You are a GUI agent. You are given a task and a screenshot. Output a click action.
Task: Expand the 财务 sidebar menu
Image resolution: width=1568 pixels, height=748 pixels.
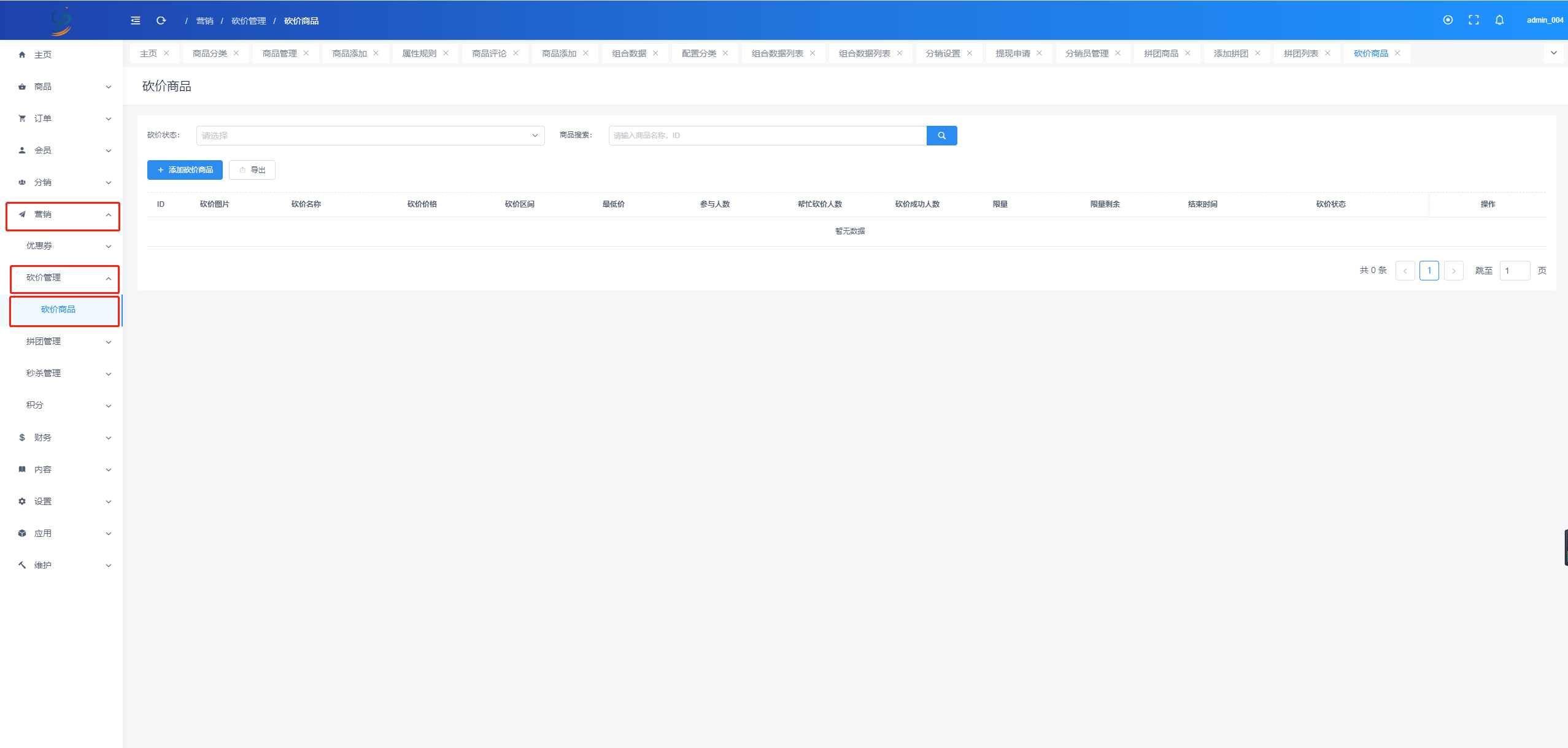[61, 438]
